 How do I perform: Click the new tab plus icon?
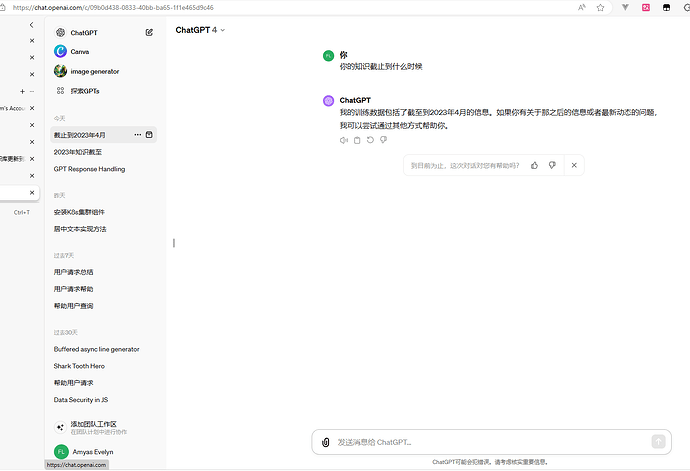tap(22, 92)
